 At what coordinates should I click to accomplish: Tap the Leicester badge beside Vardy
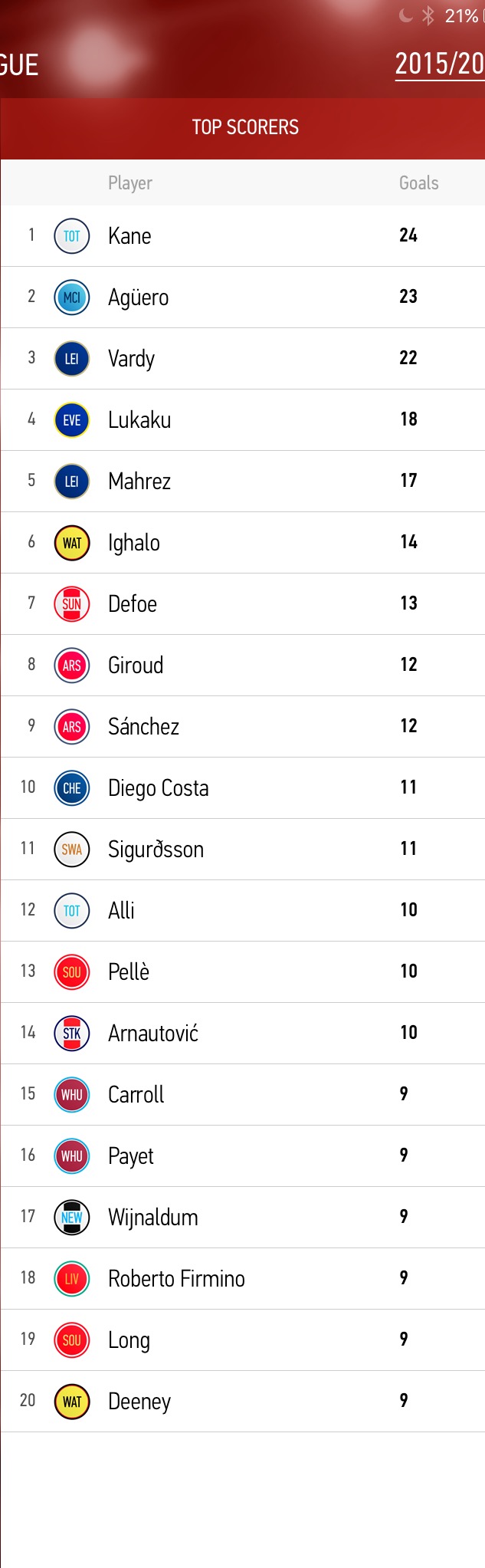tap(72, 359)
